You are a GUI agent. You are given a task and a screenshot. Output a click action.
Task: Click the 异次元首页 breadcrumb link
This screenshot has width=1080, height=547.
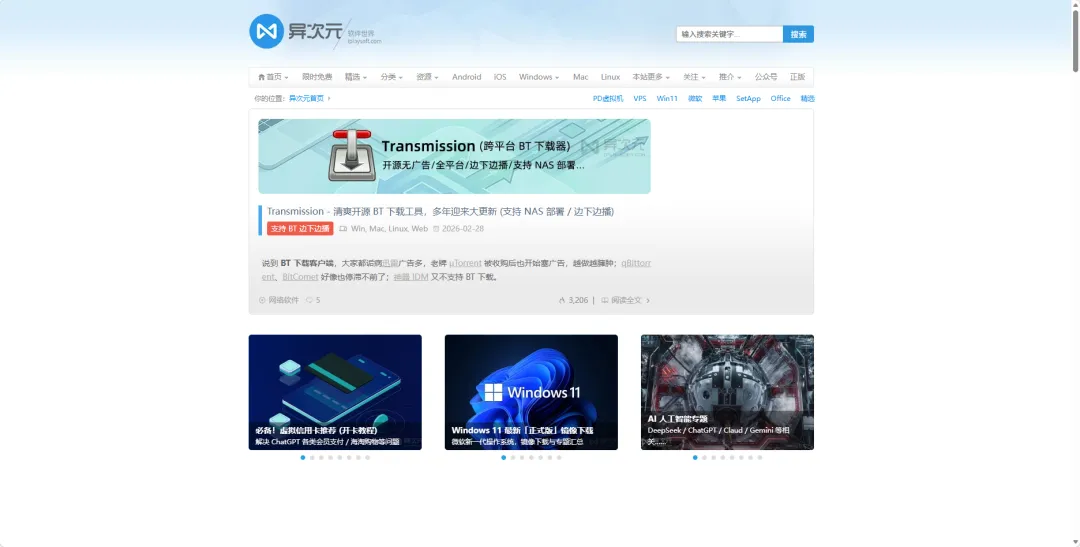[x=306, y=99]
